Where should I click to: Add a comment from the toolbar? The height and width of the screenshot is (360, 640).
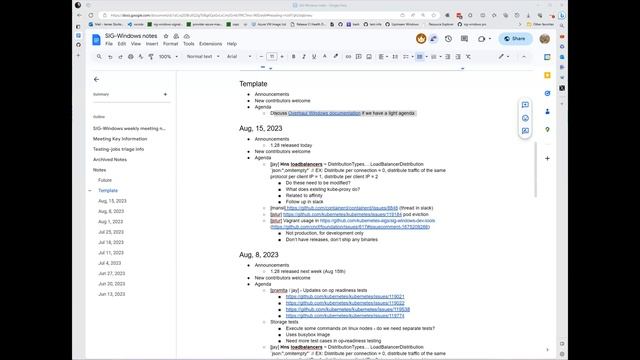[x=358, y=57]
